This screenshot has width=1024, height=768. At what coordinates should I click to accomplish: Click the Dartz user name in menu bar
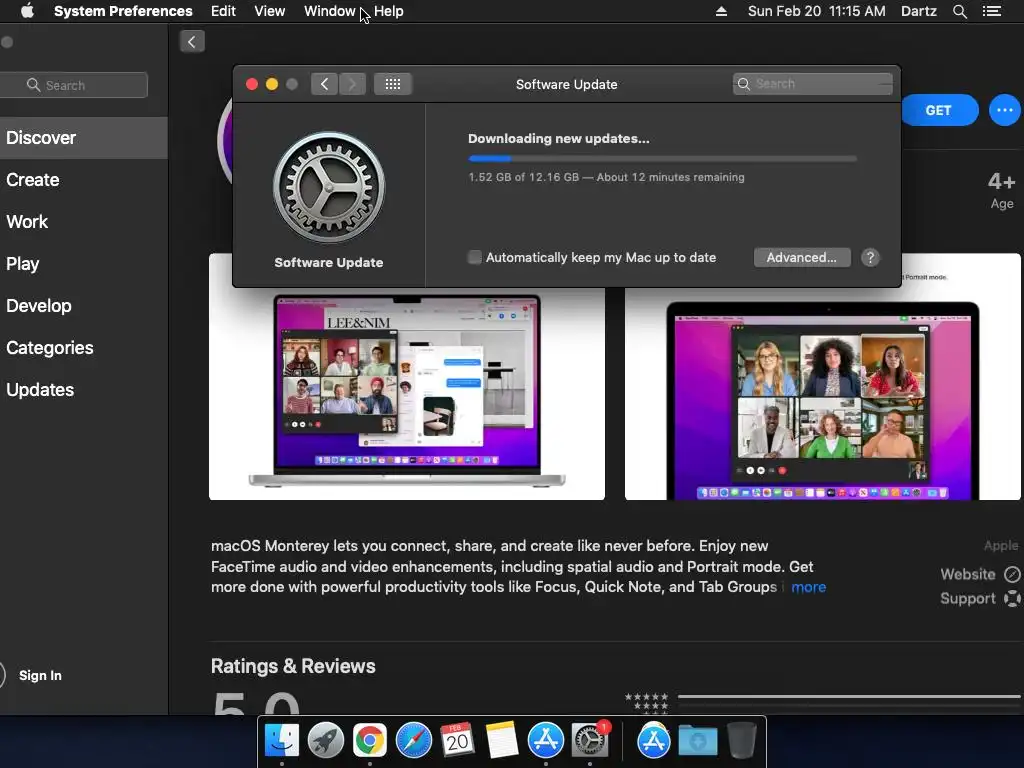coord(918,11)
